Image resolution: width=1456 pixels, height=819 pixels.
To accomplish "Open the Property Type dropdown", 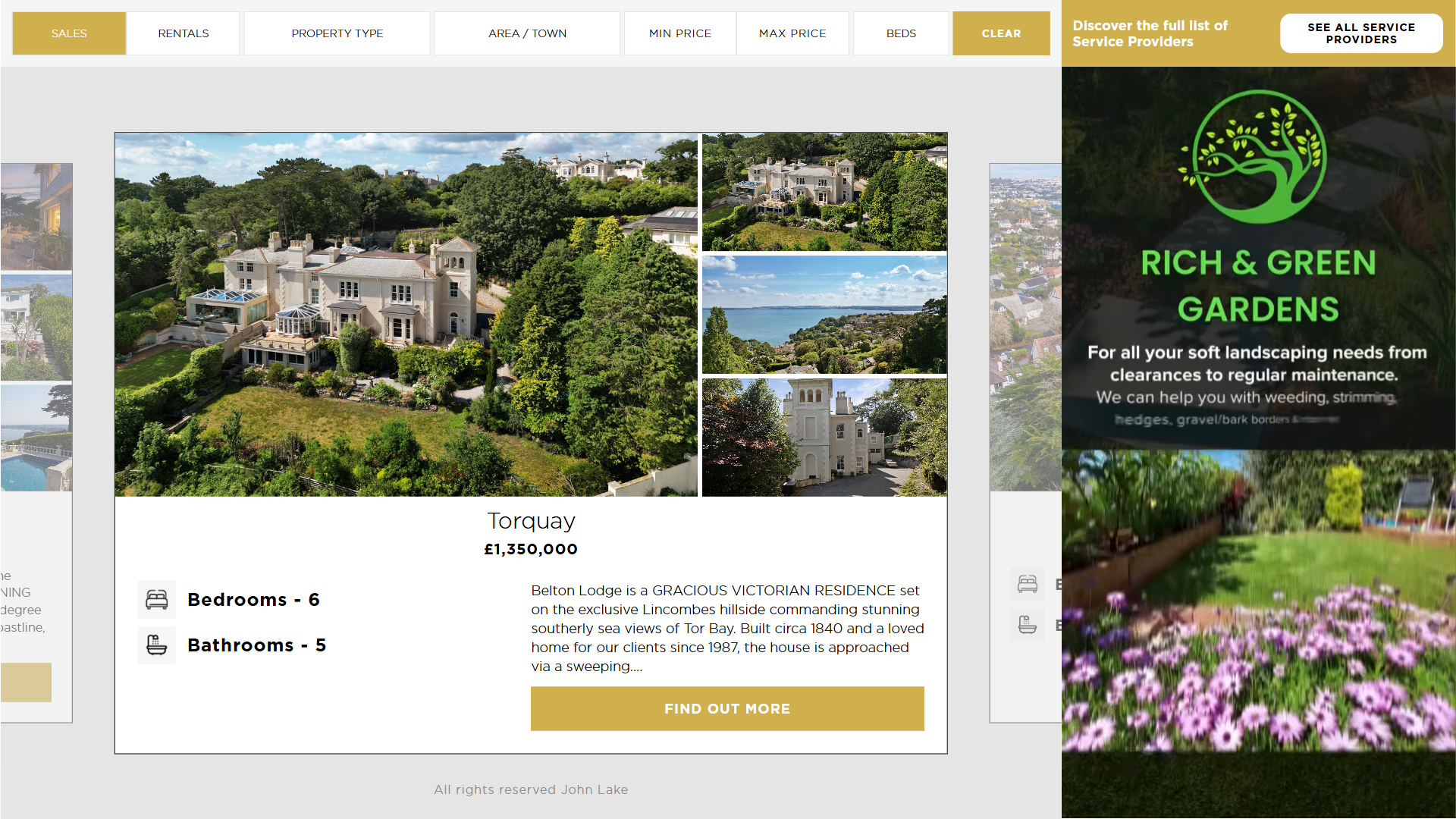I will tap(337, 33).
